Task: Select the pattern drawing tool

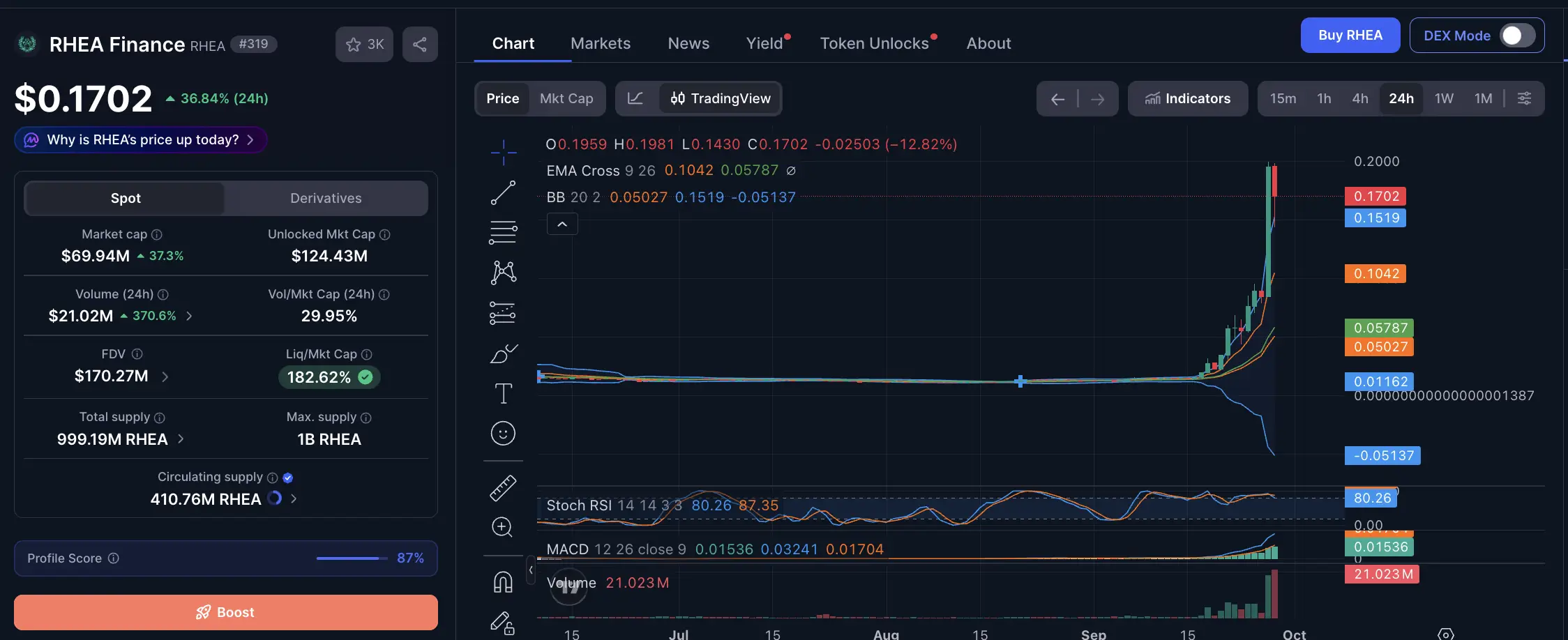Action: (x=503, y=273)
